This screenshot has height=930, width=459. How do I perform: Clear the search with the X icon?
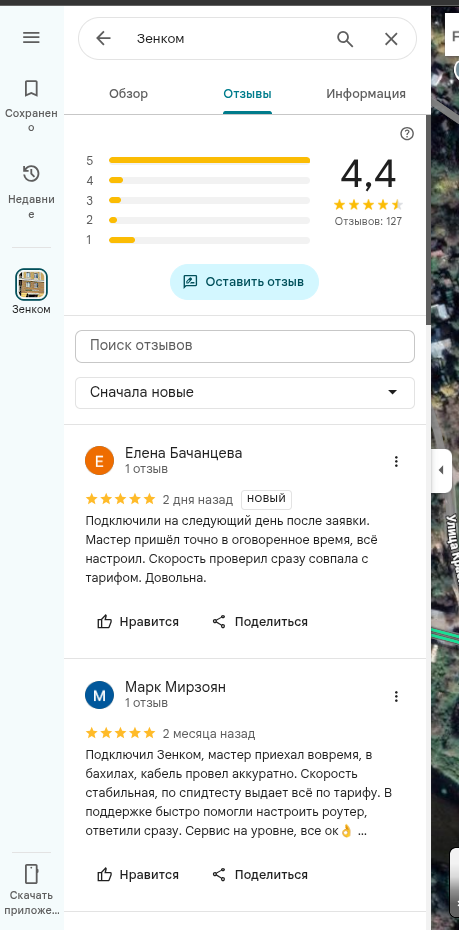[391, 39]
